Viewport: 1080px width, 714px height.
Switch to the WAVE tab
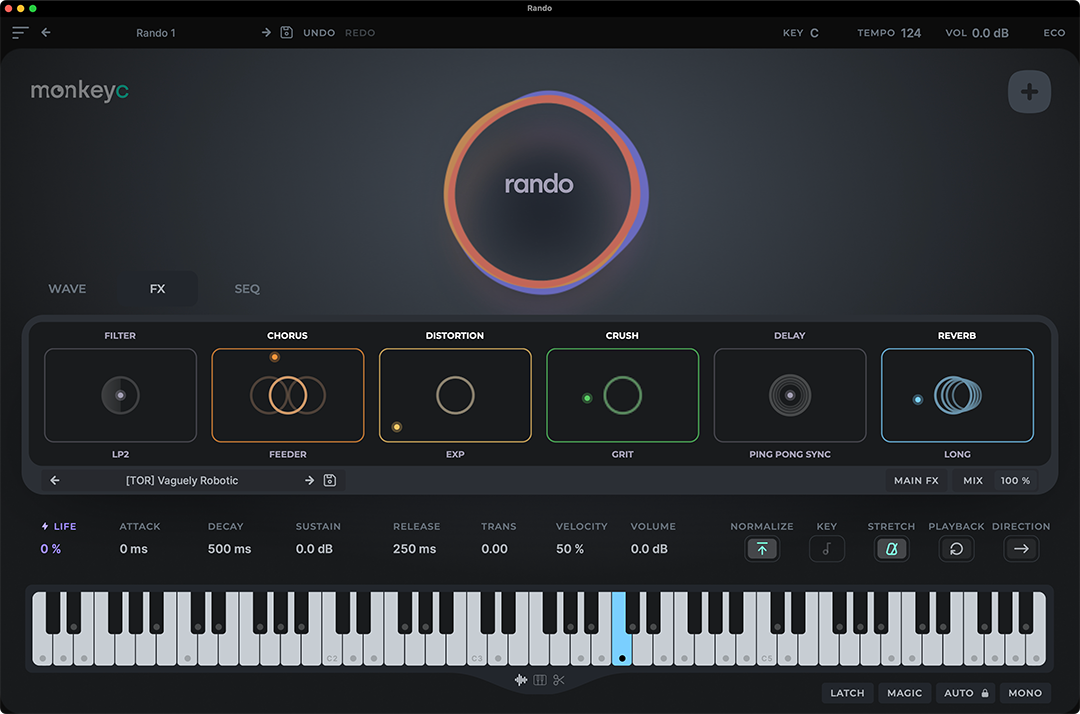pyautogui.click(x=67, y=289)
